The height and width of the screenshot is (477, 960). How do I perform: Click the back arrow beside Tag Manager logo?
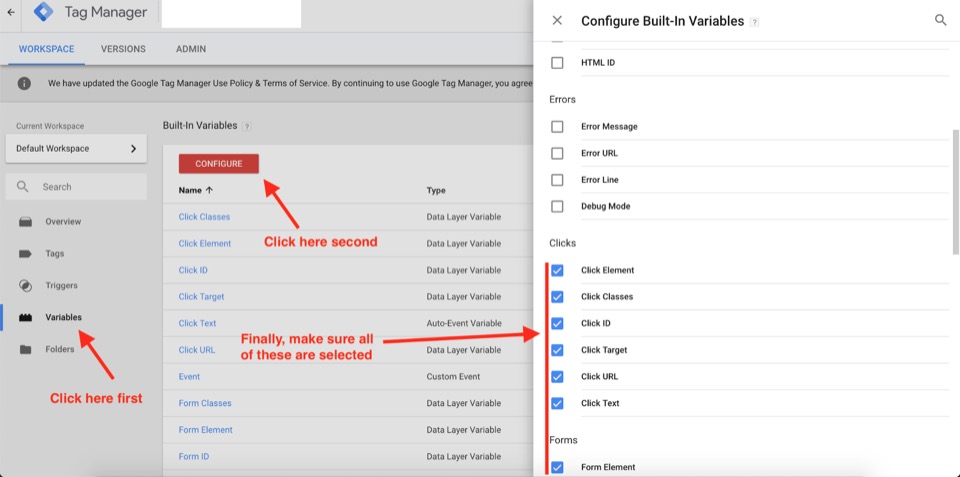pos(10,12)
